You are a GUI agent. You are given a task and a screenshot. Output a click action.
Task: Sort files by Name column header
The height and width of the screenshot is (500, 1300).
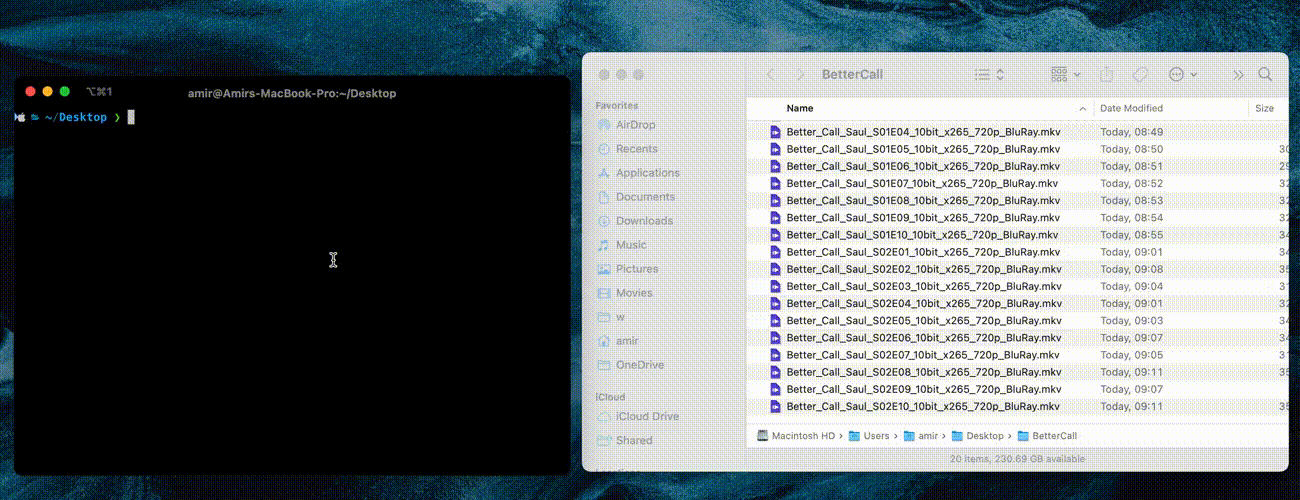pos(800,108)
